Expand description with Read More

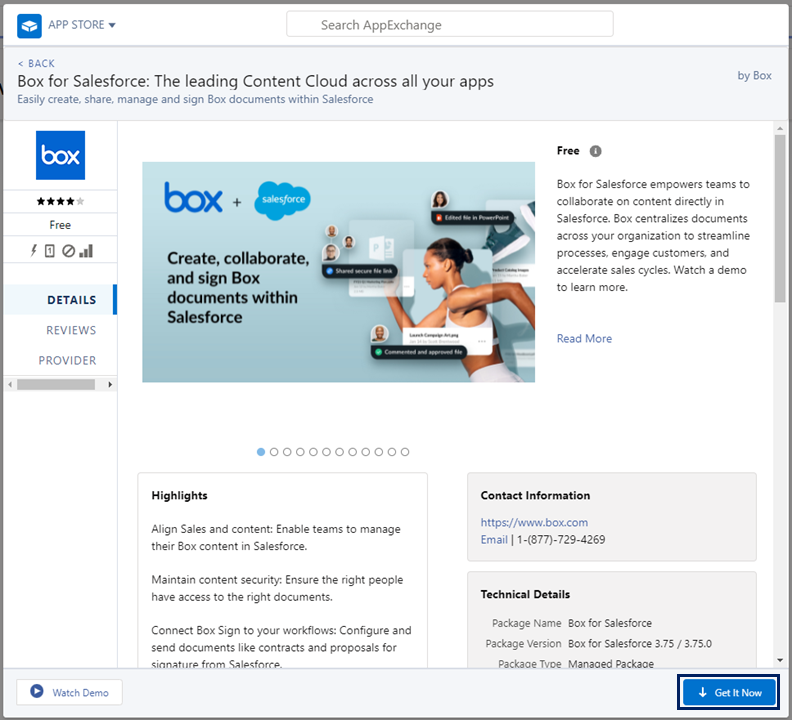584,339
